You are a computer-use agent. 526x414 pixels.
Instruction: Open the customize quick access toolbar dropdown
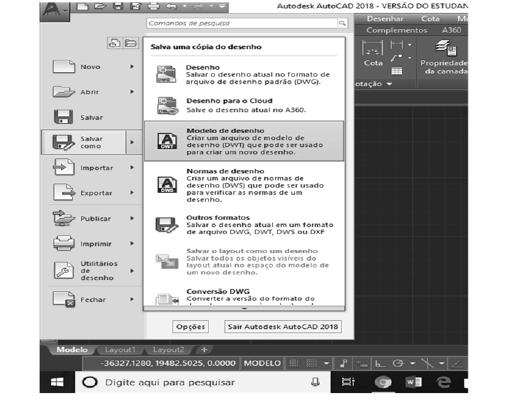pyautogui.click(x=222, y=6)
